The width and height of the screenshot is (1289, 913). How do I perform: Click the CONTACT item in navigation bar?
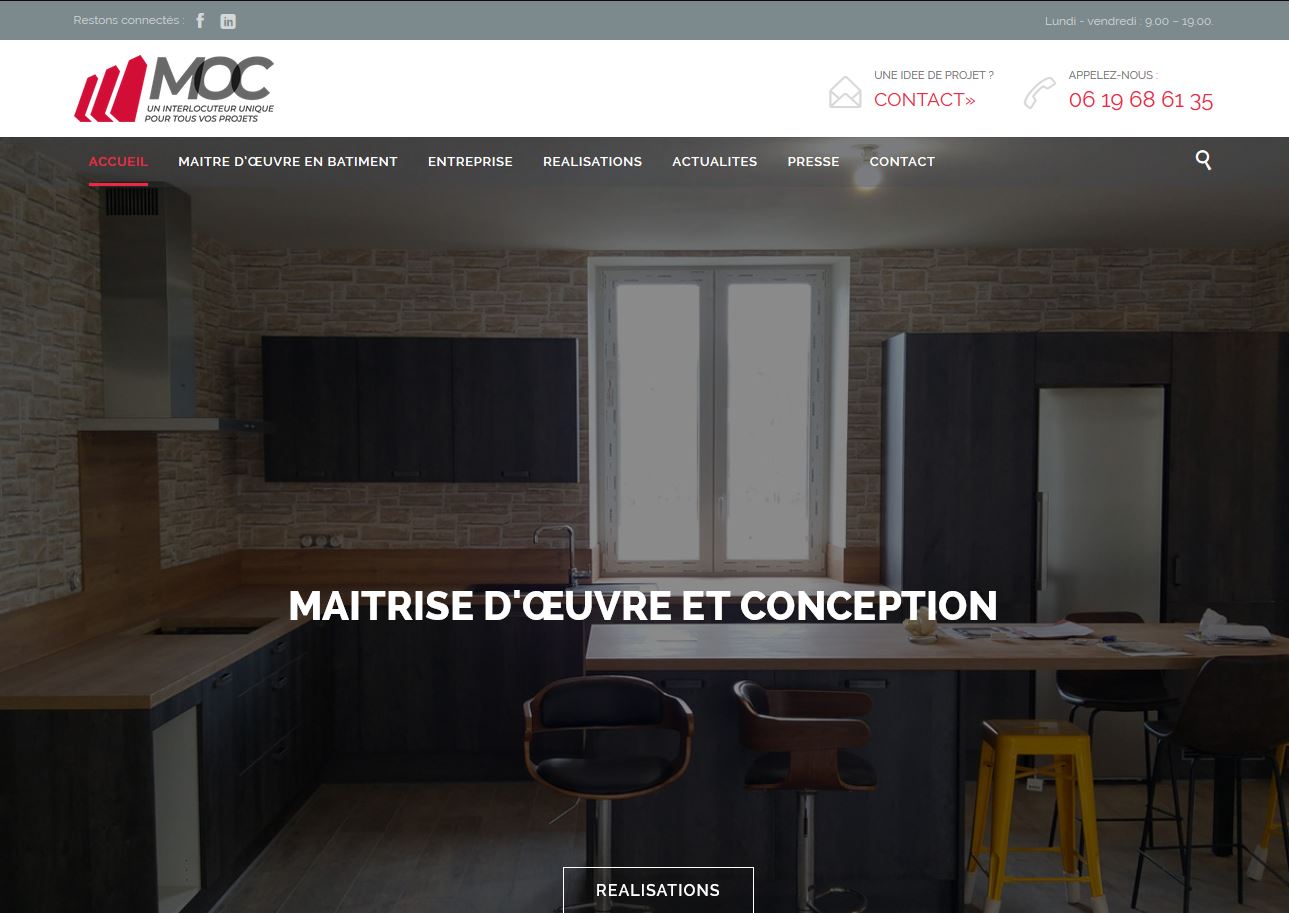click(x=902, y=161)
